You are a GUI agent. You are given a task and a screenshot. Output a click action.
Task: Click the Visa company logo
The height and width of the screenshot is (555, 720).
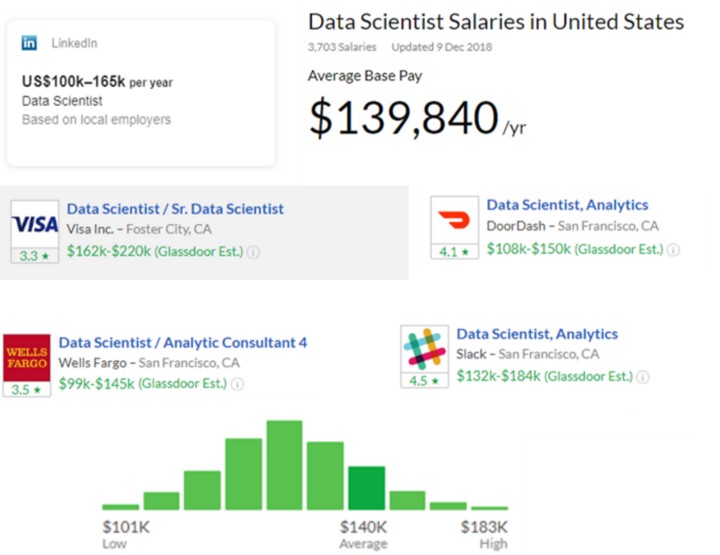pos(35,223)
